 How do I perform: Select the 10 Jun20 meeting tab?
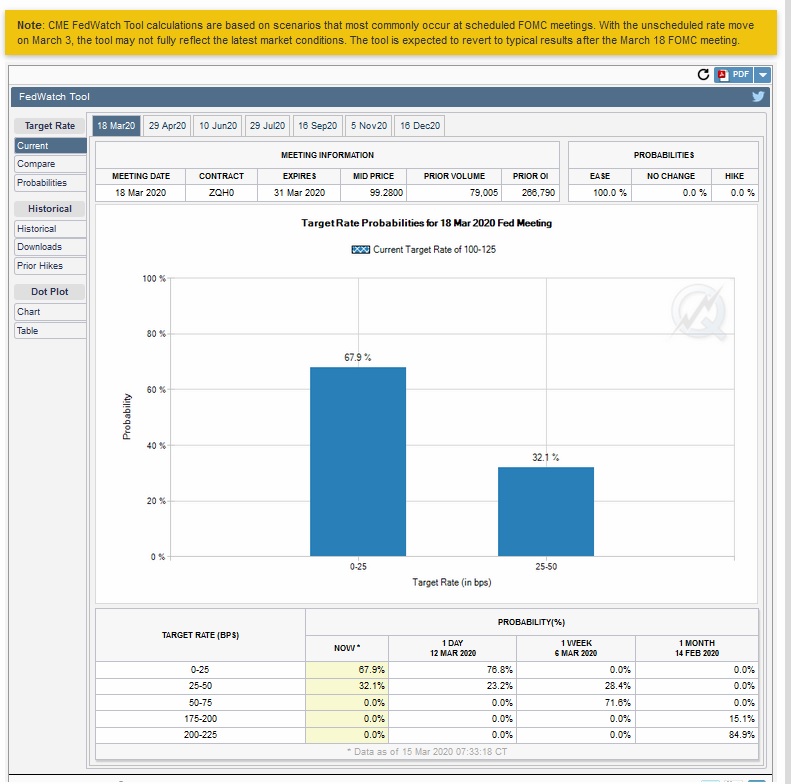click(218, 126)
